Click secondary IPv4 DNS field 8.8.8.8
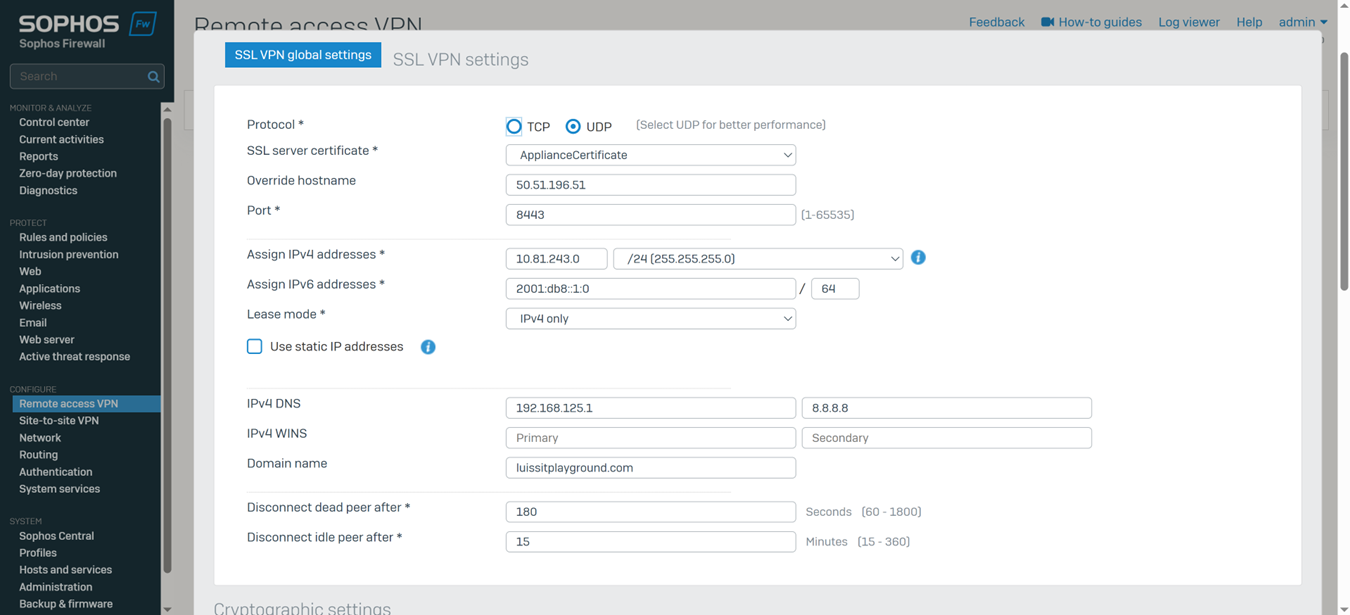 coord(947,408)
